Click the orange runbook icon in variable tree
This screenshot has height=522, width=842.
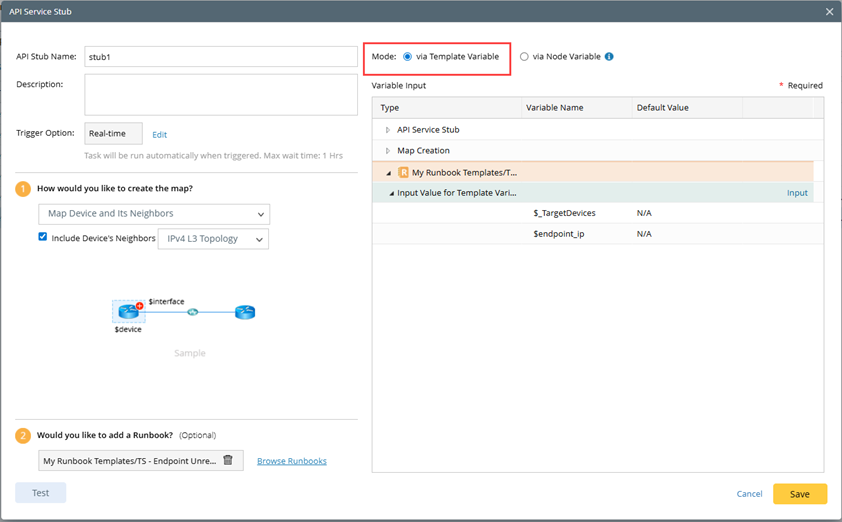(403, 172)
